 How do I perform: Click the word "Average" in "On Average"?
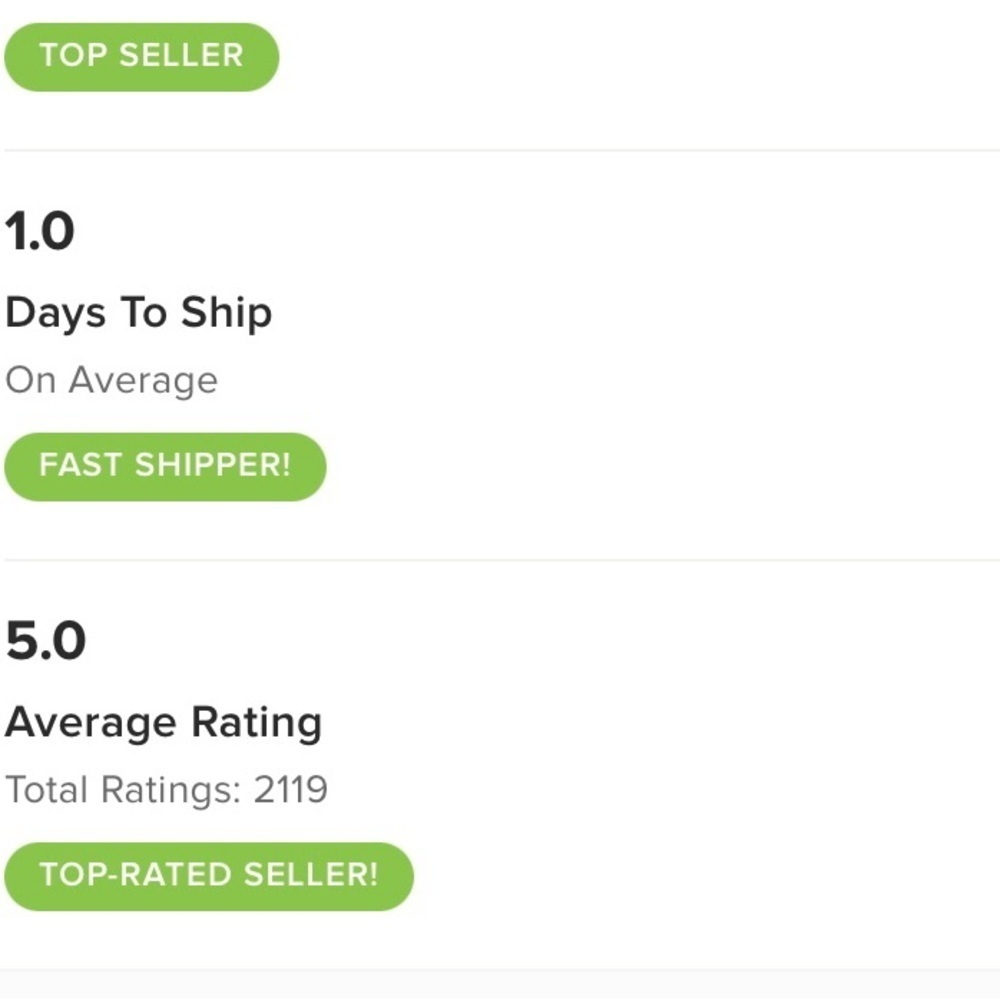(143, 381)
